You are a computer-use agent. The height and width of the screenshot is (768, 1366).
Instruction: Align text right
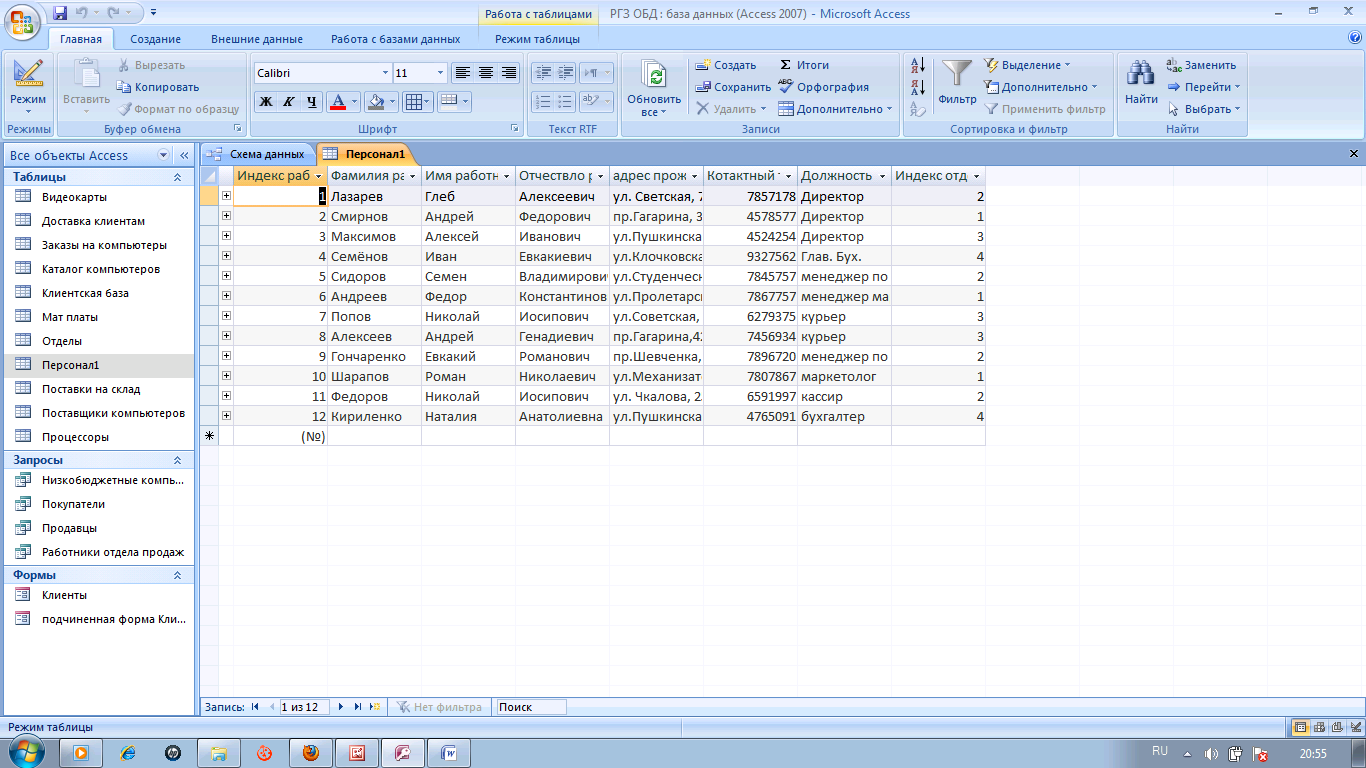508,72
